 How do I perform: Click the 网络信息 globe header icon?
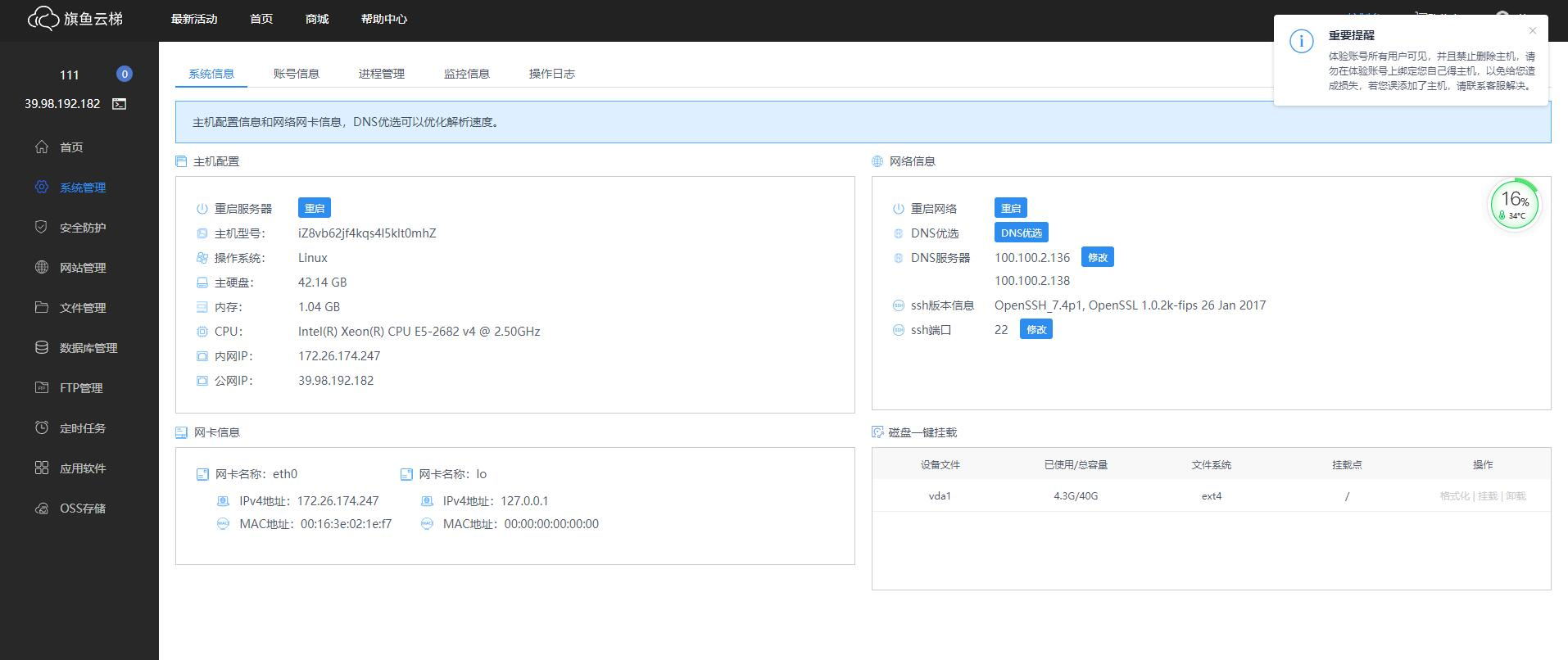pyautogui.click(x=877, y=161)
